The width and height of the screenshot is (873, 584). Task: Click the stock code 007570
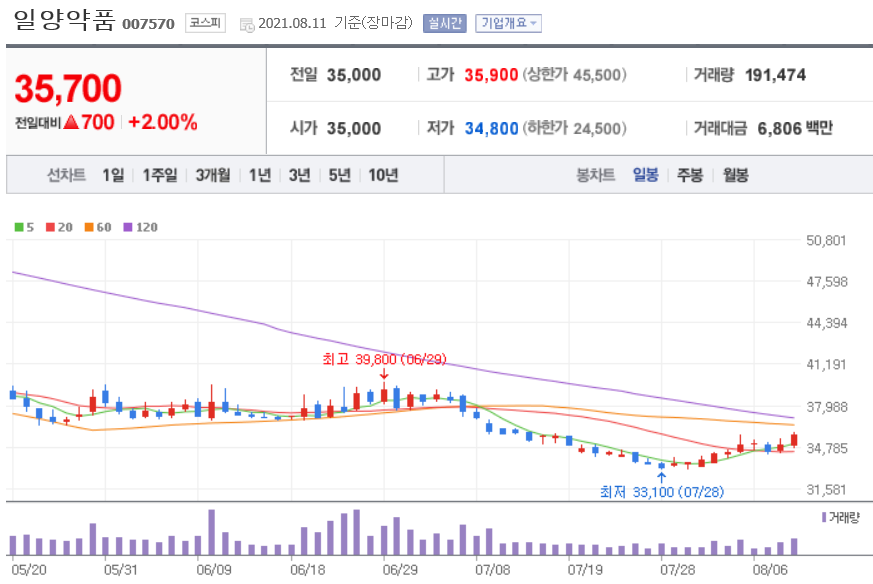click(148, 24)
